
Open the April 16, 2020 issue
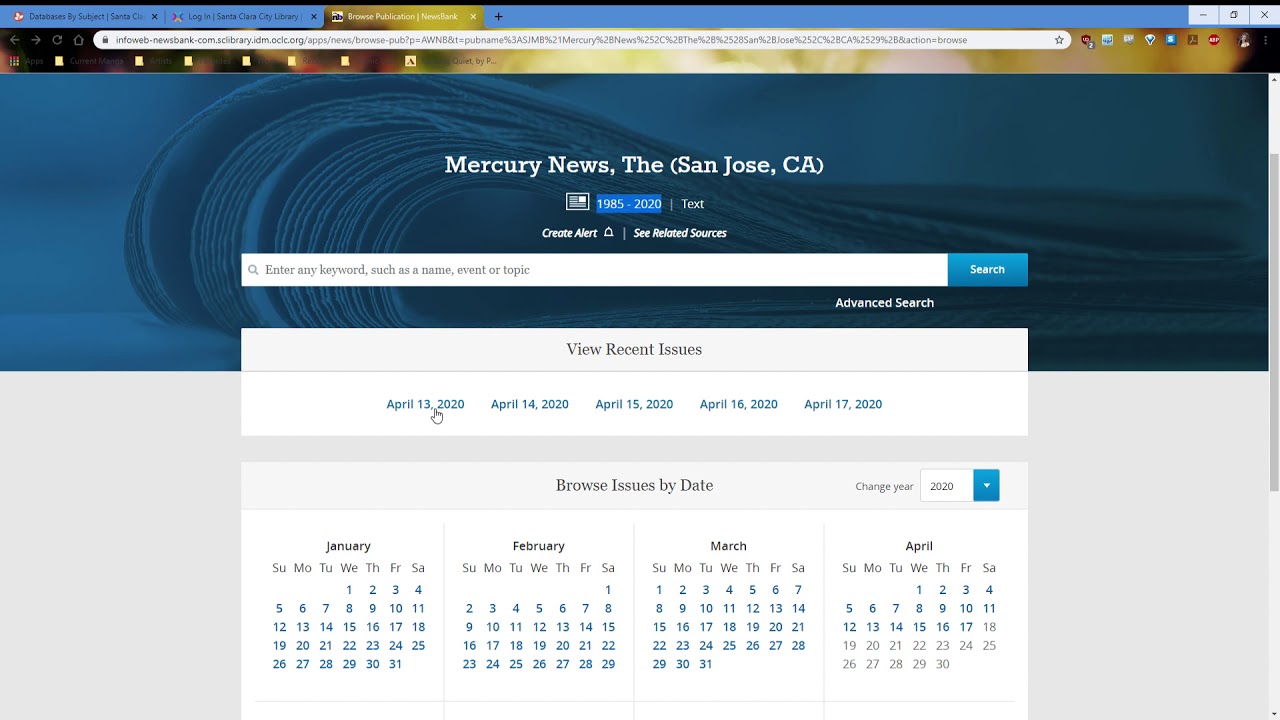coord(738,404)
